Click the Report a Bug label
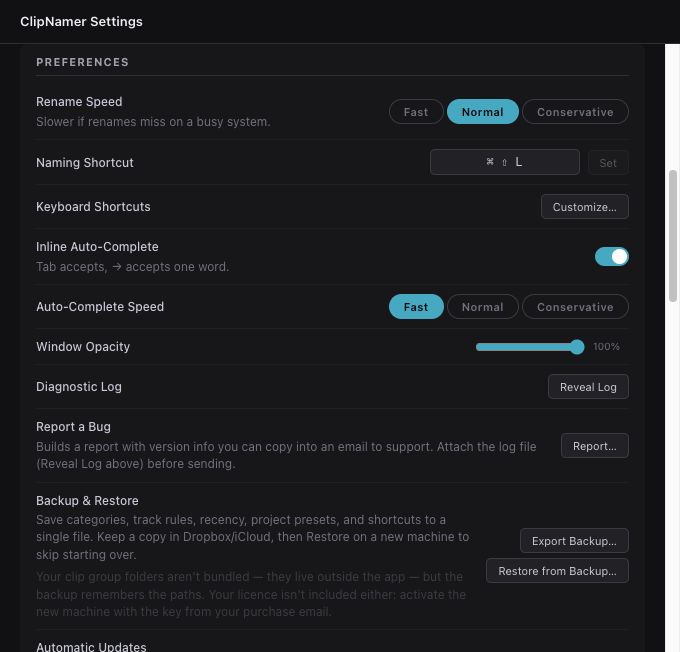680x652 pixels. click(x=73, y=427)
